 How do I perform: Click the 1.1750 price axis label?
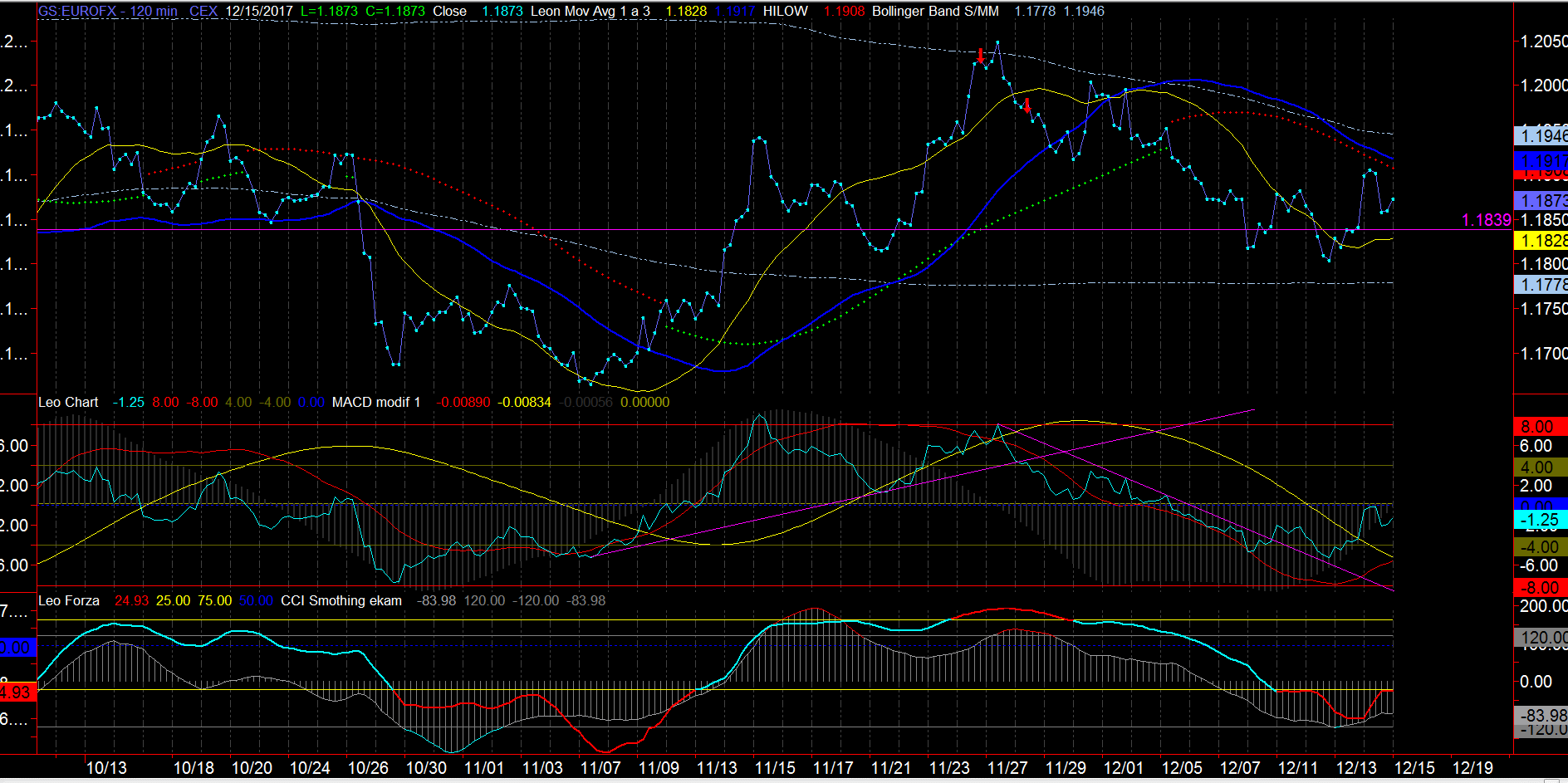(x=1543, y=309)
